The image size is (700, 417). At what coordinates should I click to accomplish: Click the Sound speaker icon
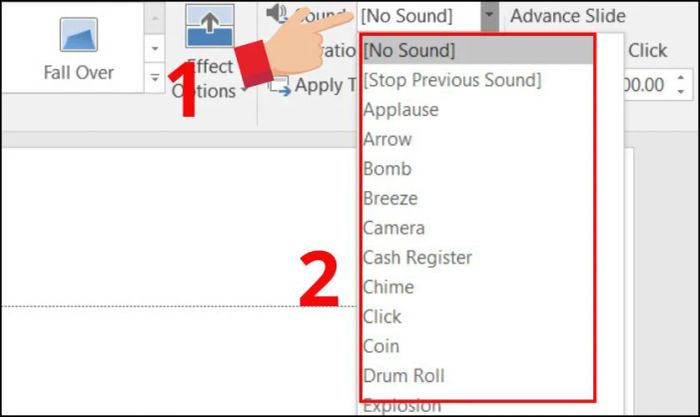point(277,13)
